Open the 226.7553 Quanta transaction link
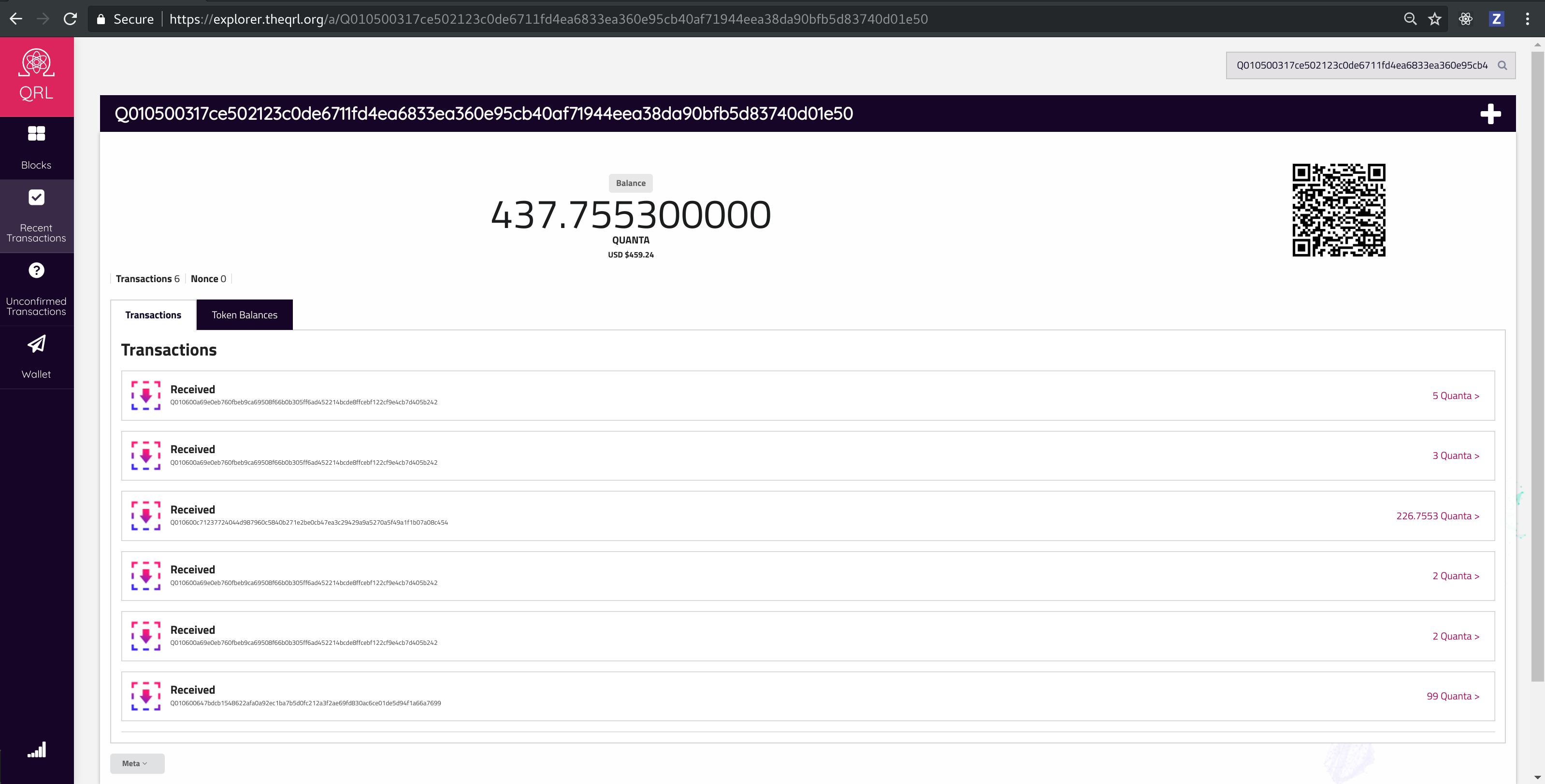Viewport: 1545px width, 784px height. (x=1438, y=516)
